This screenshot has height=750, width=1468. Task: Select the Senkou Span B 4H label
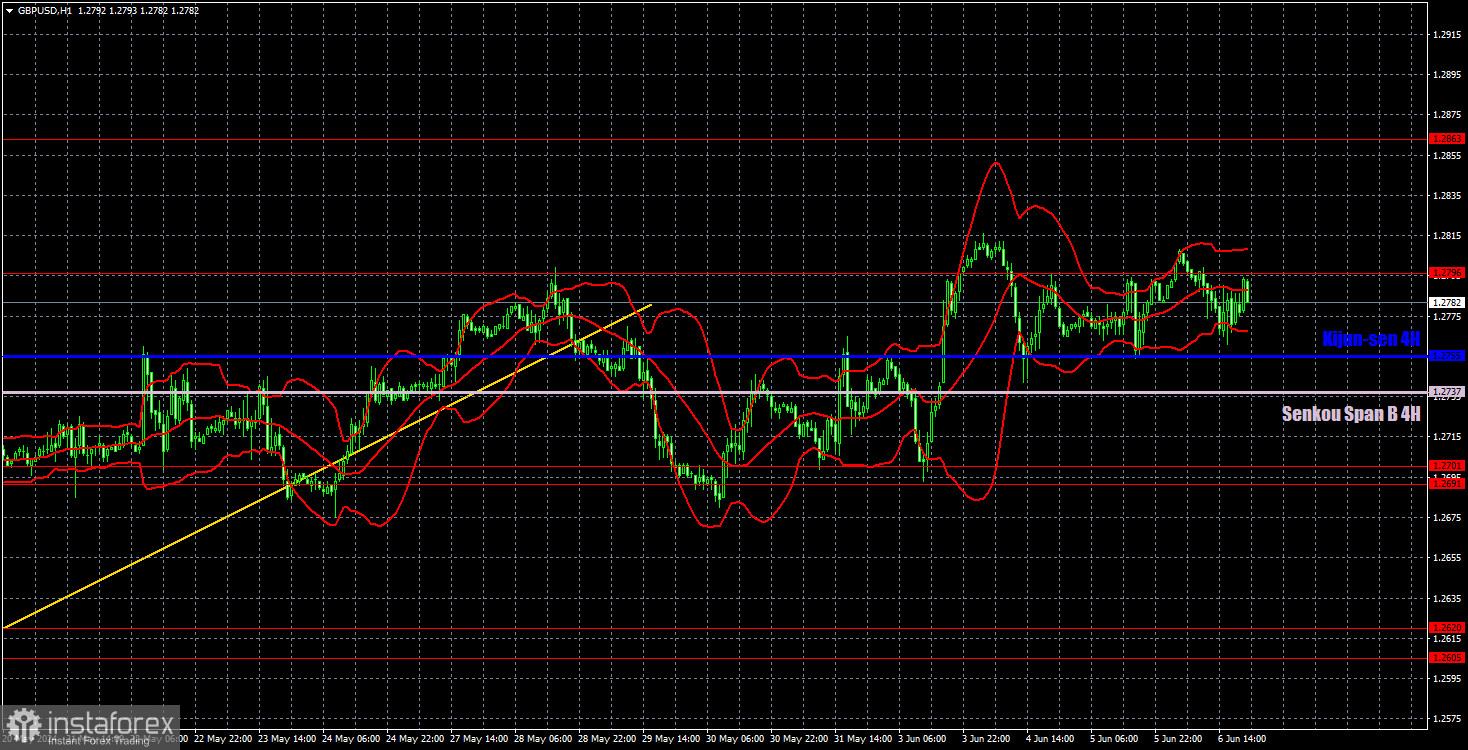click(1351, 413)
